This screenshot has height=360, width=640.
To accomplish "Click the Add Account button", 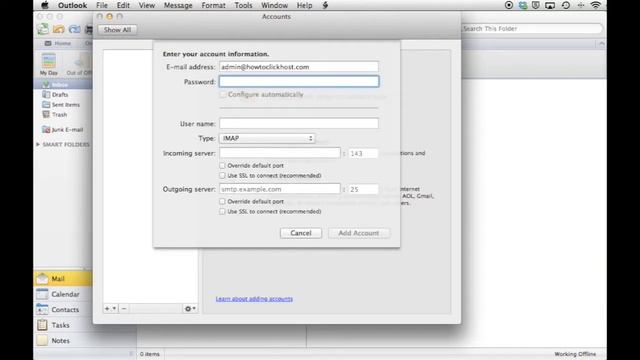I will pos(359,233).
